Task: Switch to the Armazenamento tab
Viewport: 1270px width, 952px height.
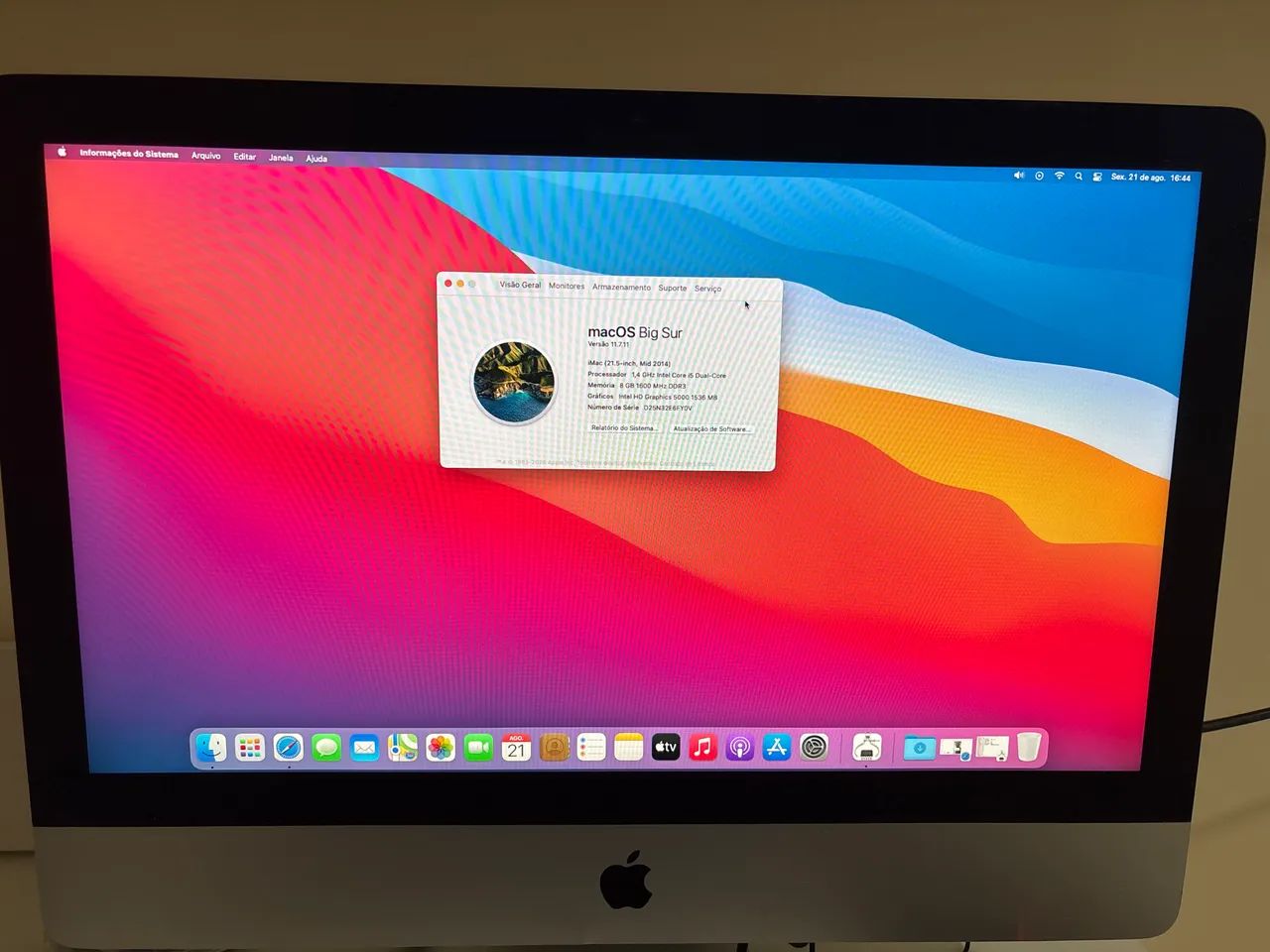Action: coord(621,287)
